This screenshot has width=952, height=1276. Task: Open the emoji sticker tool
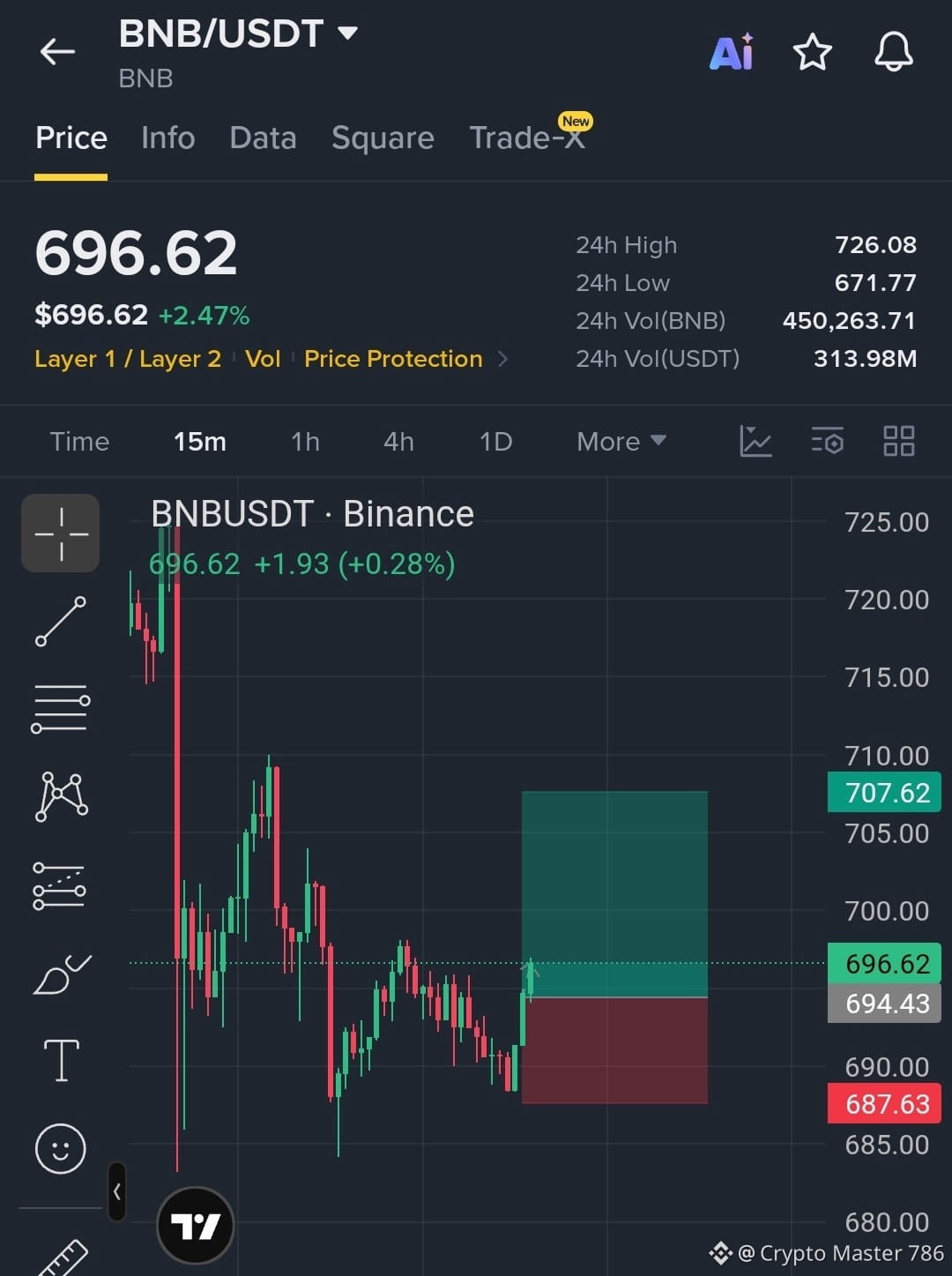[61, 1148]
